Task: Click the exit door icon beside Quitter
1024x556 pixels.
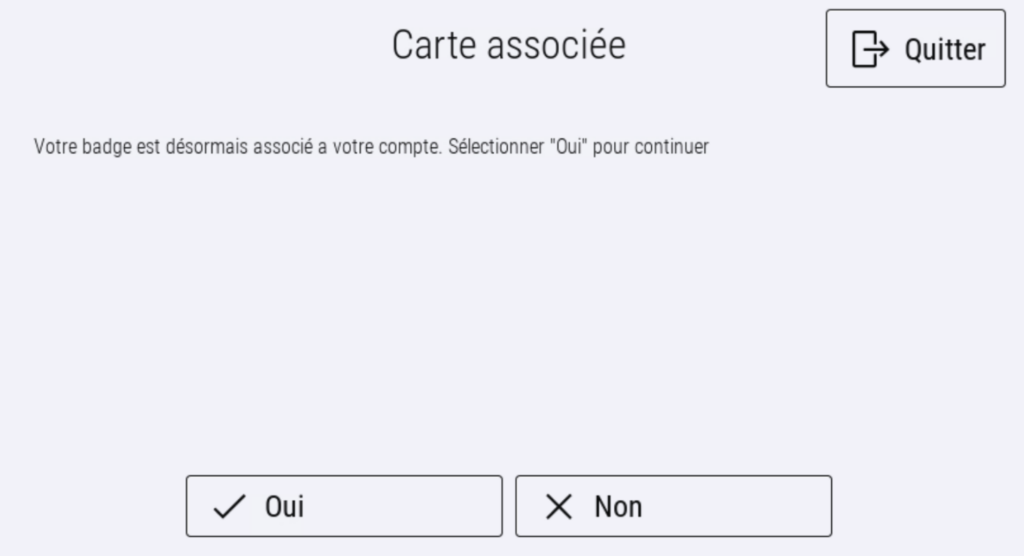Action: 870,49
